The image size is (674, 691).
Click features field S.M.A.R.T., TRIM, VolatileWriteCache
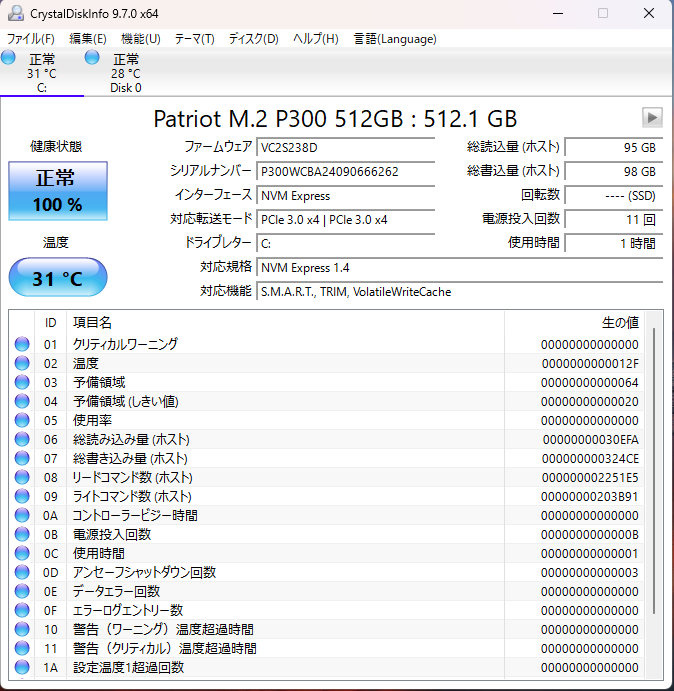click(x=460, y=292)
